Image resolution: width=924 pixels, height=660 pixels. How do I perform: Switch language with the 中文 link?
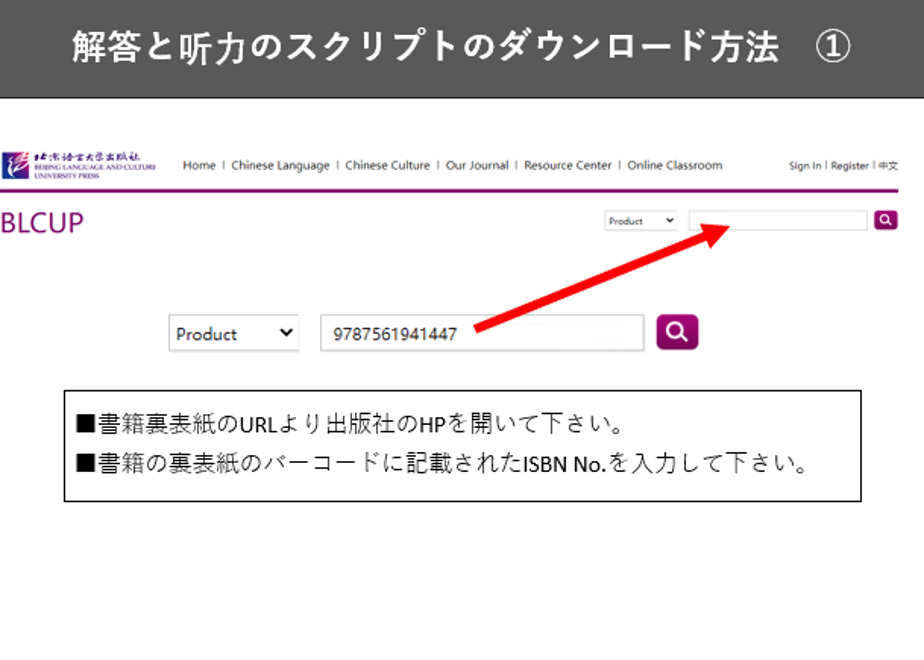click(x=888, y=166)
